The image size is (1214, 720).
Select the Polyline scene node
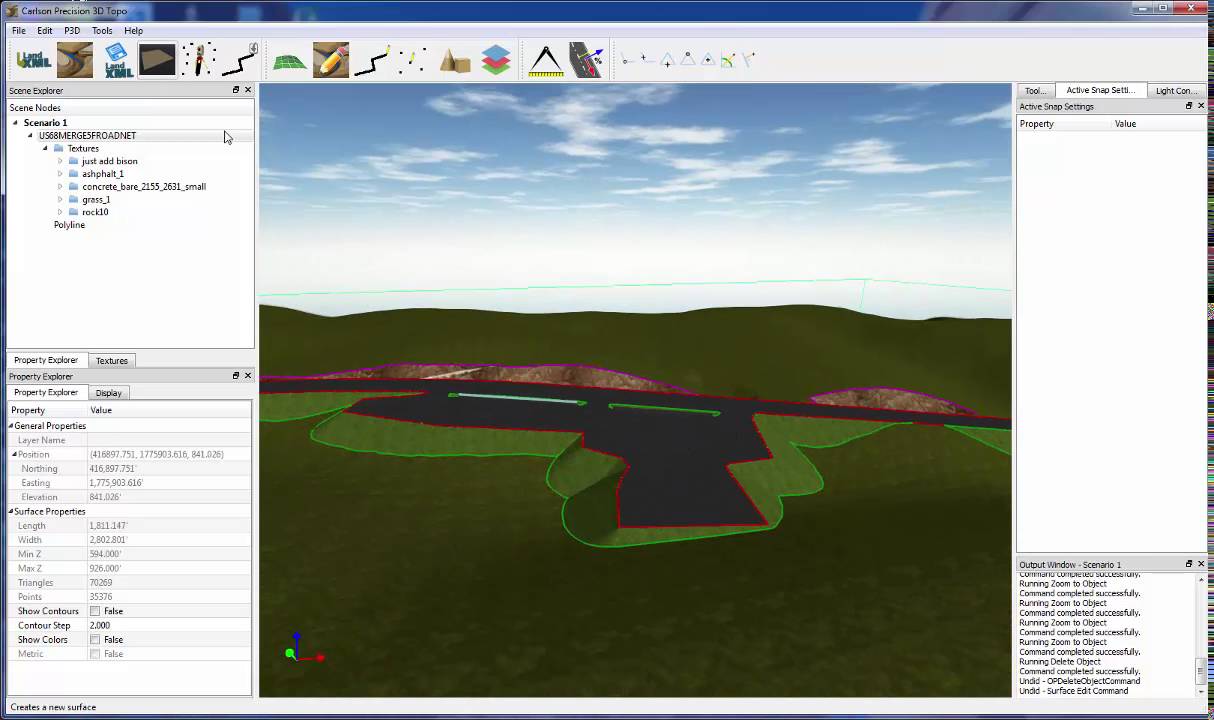[x=69, y=225]
